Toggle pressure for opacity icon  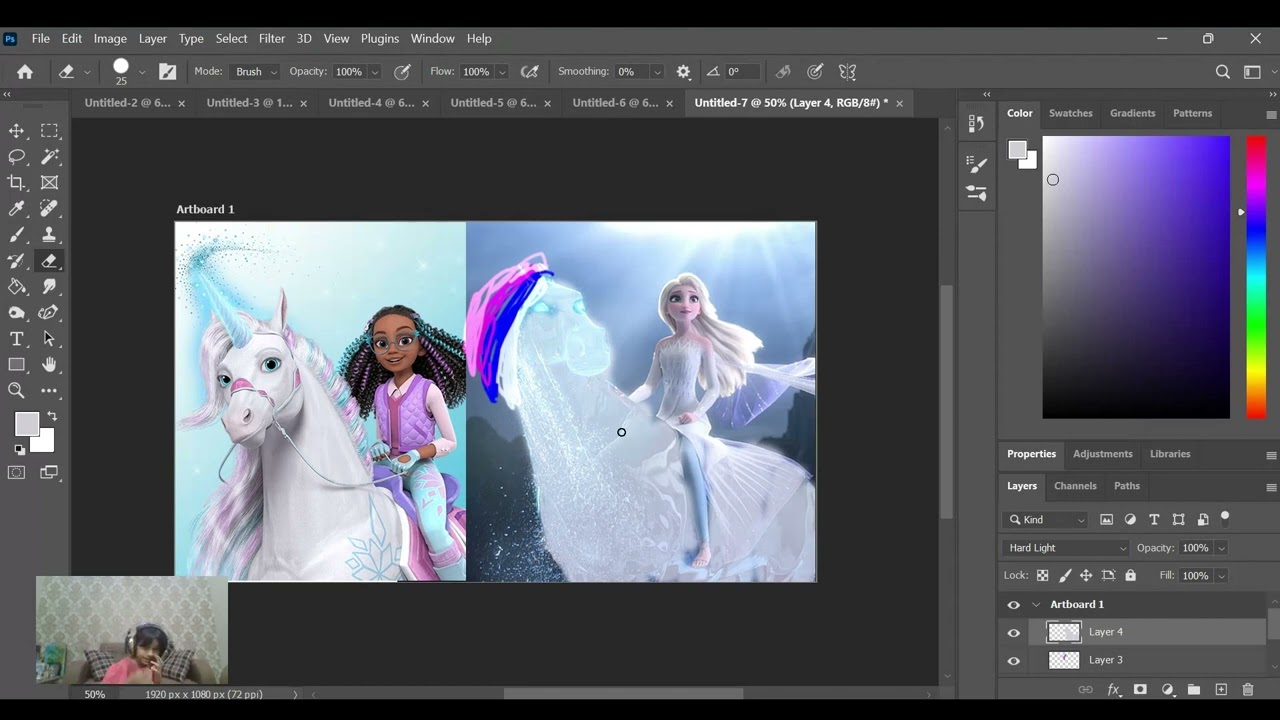click(403, 72)
